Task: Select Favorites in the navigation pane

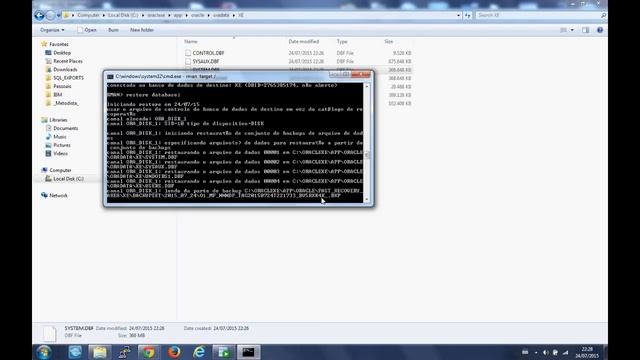Action: 59,44
